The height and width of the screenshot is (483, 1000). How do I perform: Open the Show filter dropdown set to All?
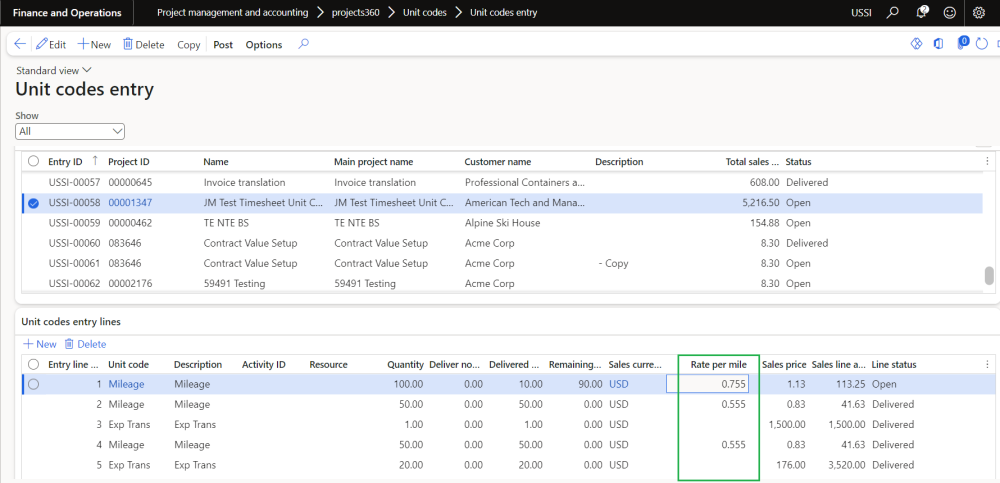point(70,131)
